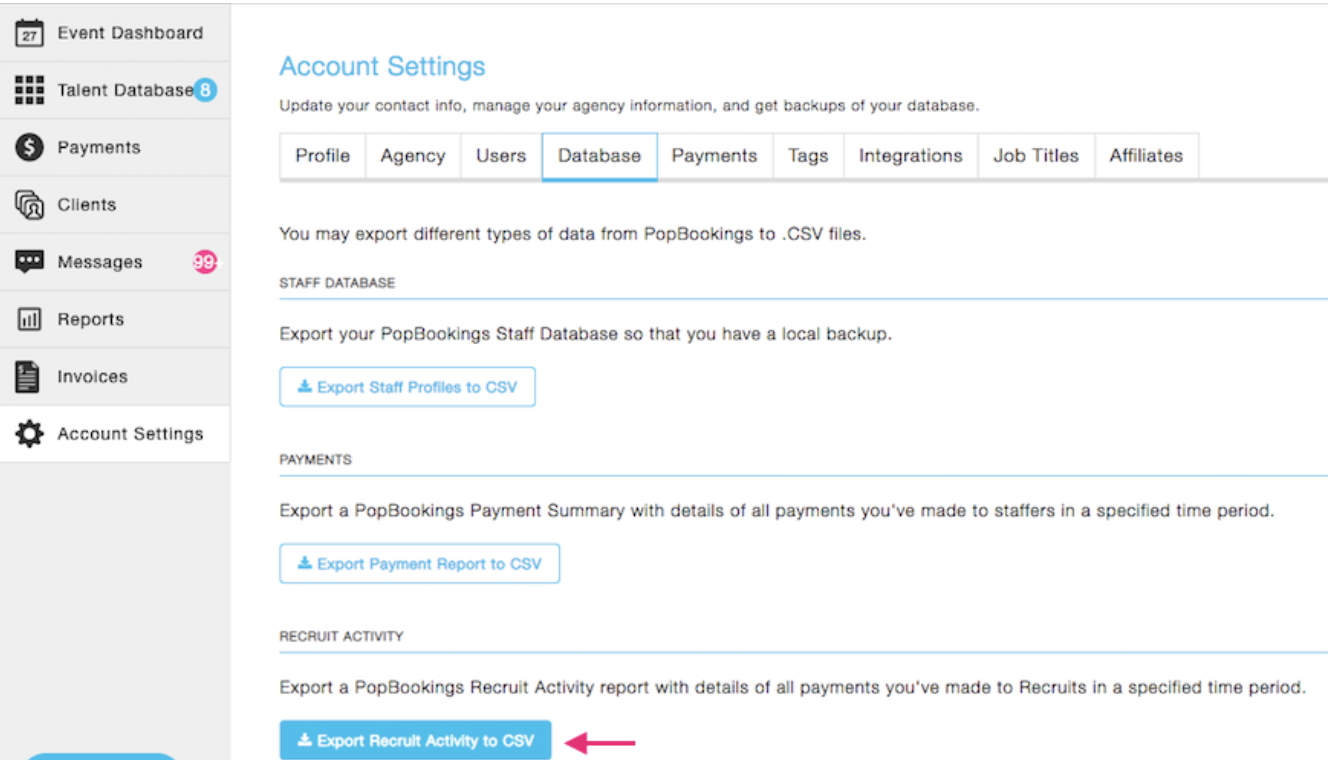Click the Messages chat bubble icon

tap(30, 262)
